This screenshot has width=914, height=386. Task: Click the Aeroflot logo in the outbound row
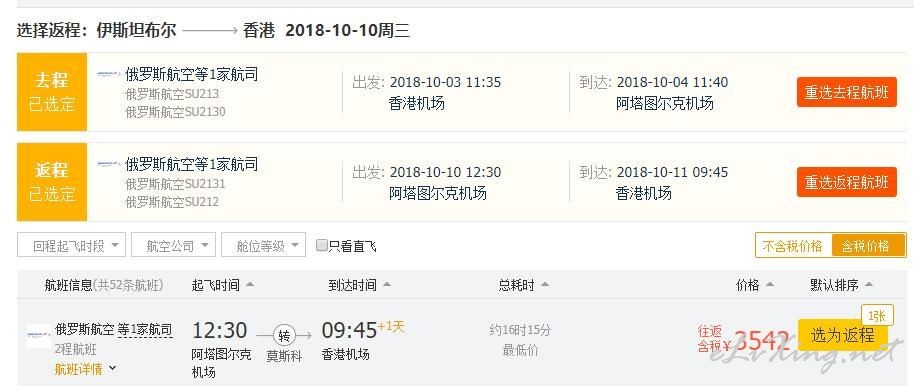tap(109, 75)
